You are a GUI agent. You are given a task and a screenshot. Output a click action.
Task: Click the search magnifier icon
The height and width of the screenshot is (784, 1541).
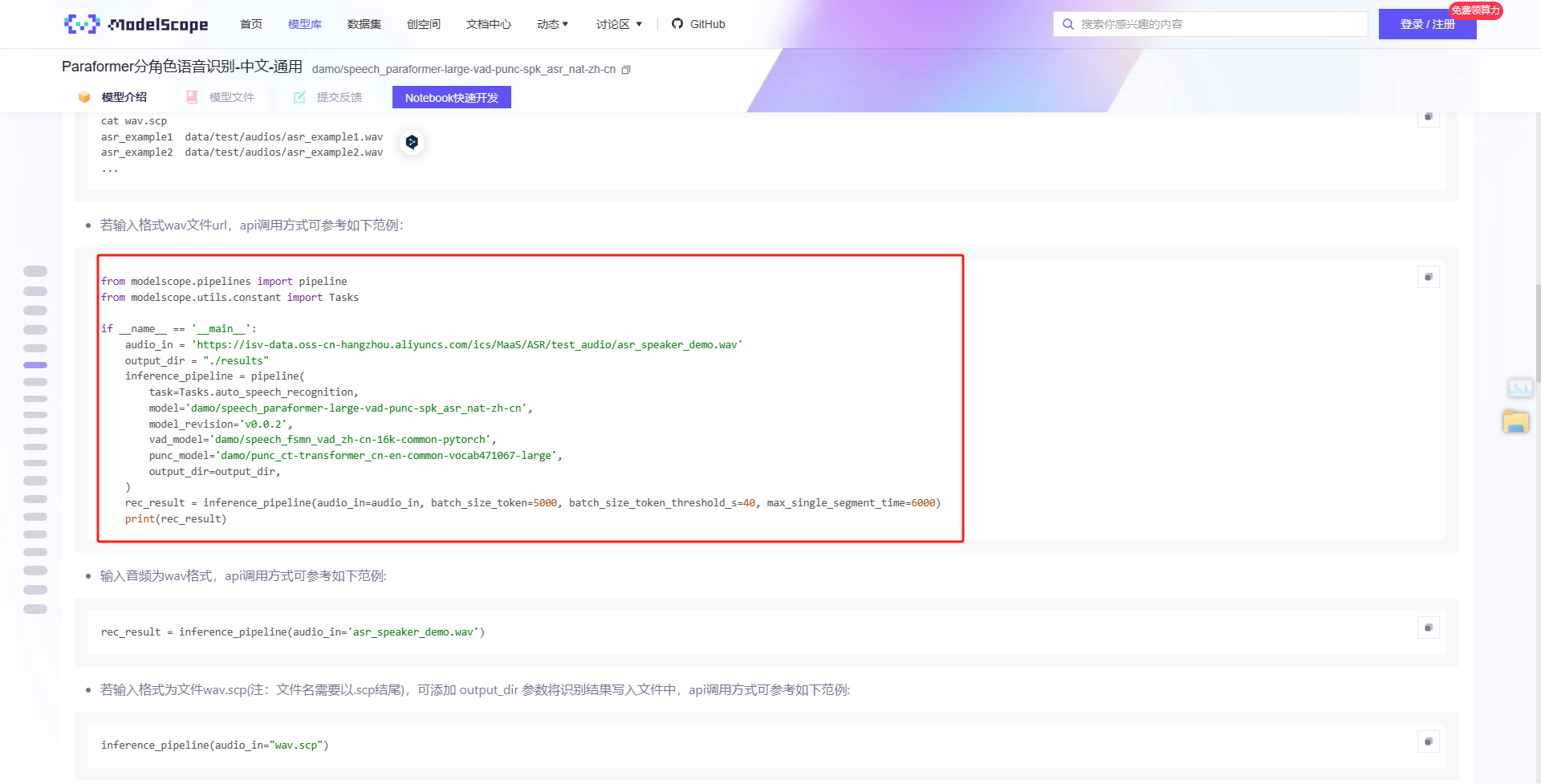coord(1068,24)
